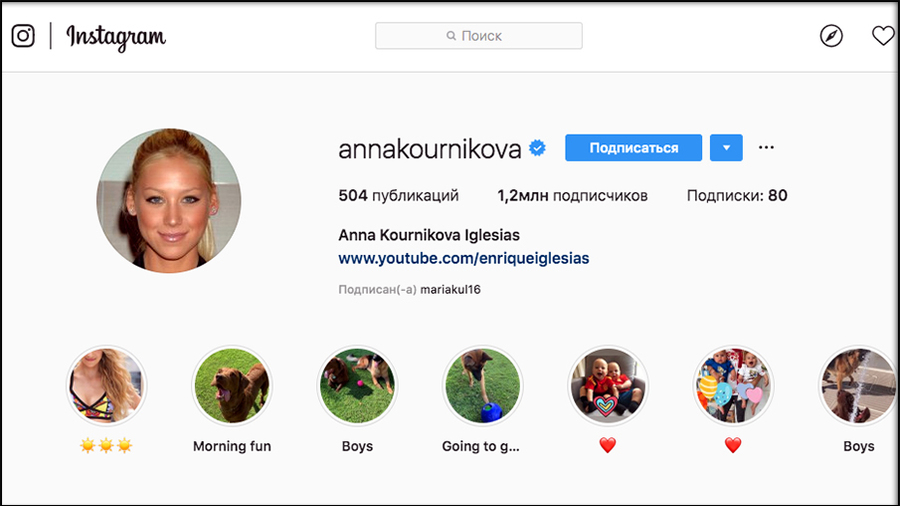Click the verified badge next to annakournikova
900x506 pixels.
537,148
